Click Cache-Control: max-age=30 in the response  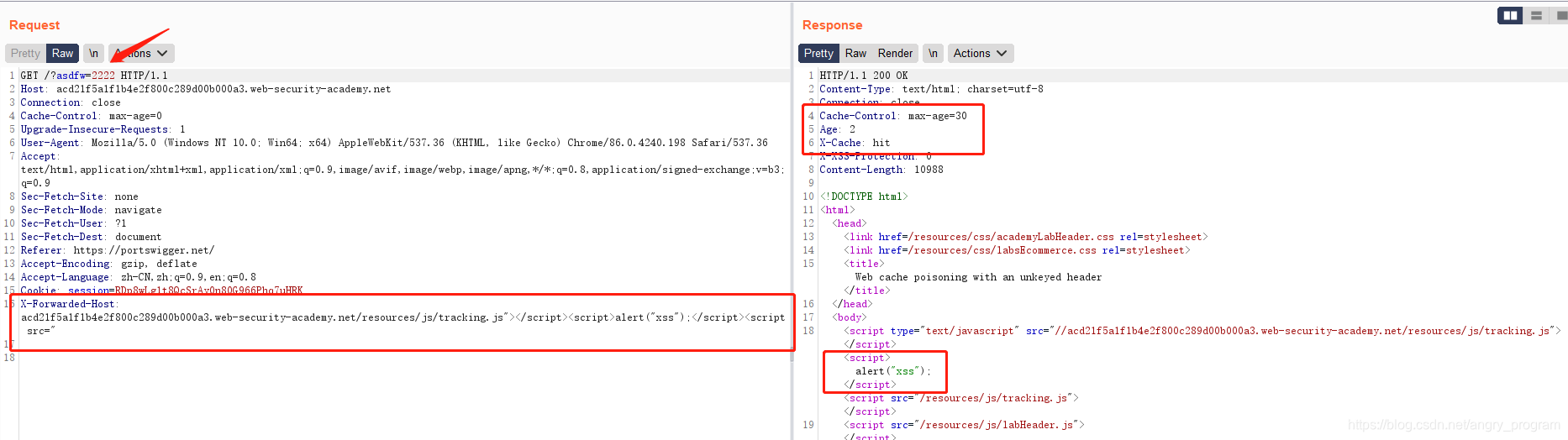coord(893,116)
